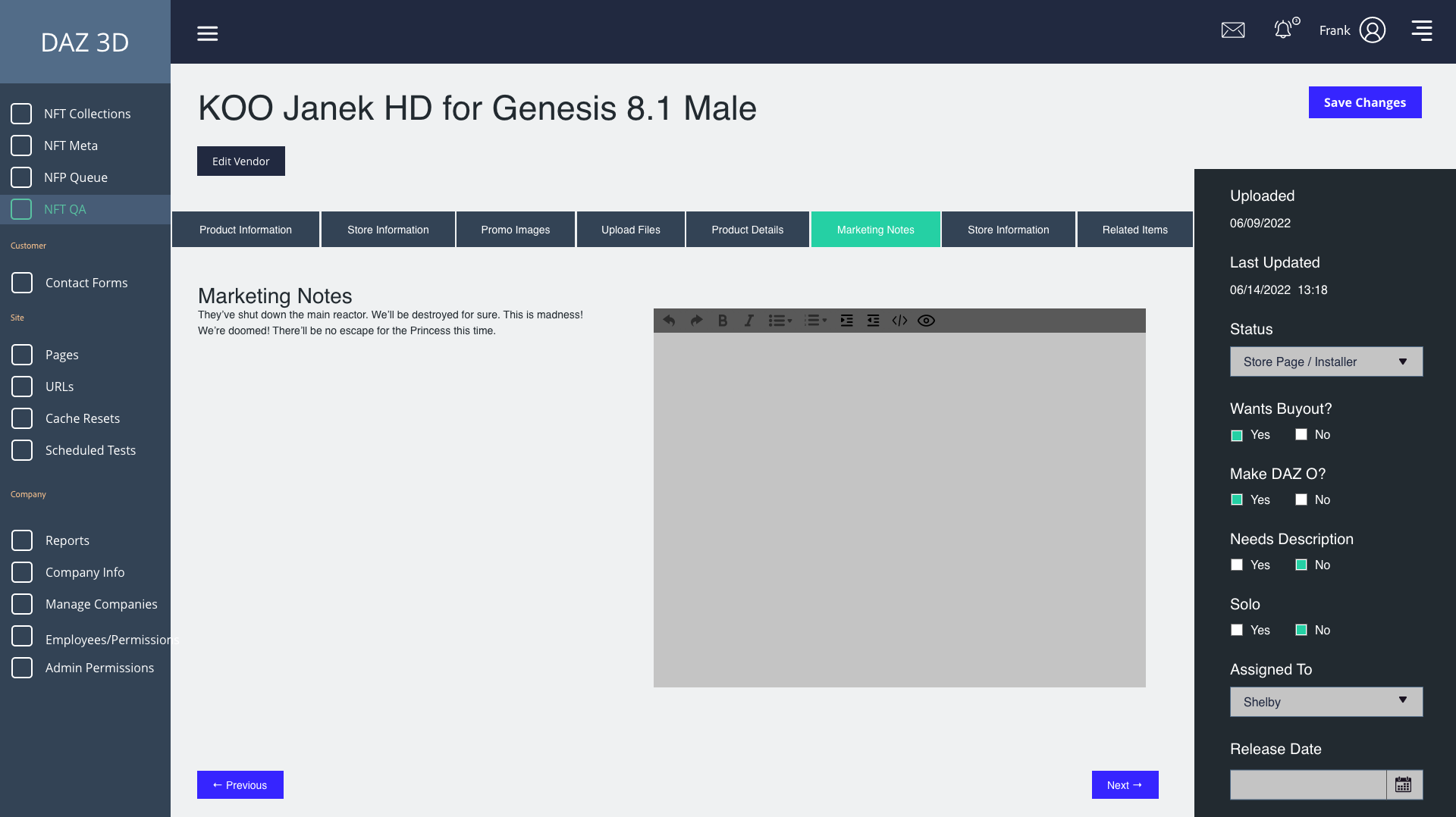
Task: Open Admin Permissions in sidebar
Action: 99,668
